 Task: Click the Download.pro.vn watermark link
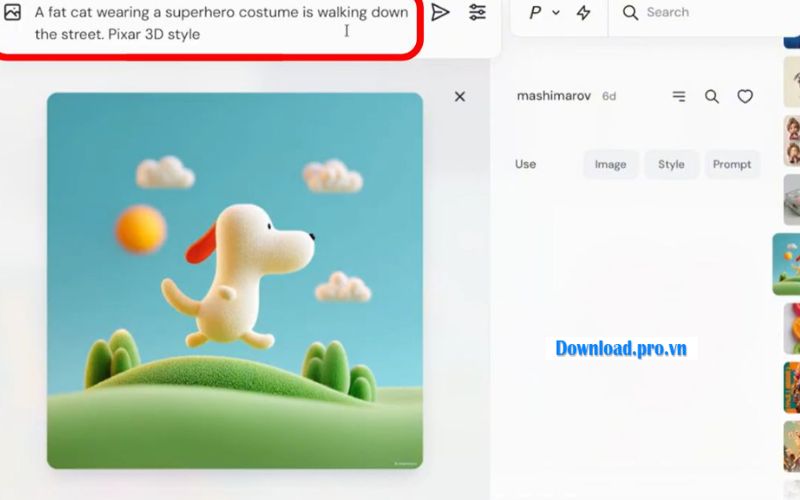pos(621,349)
